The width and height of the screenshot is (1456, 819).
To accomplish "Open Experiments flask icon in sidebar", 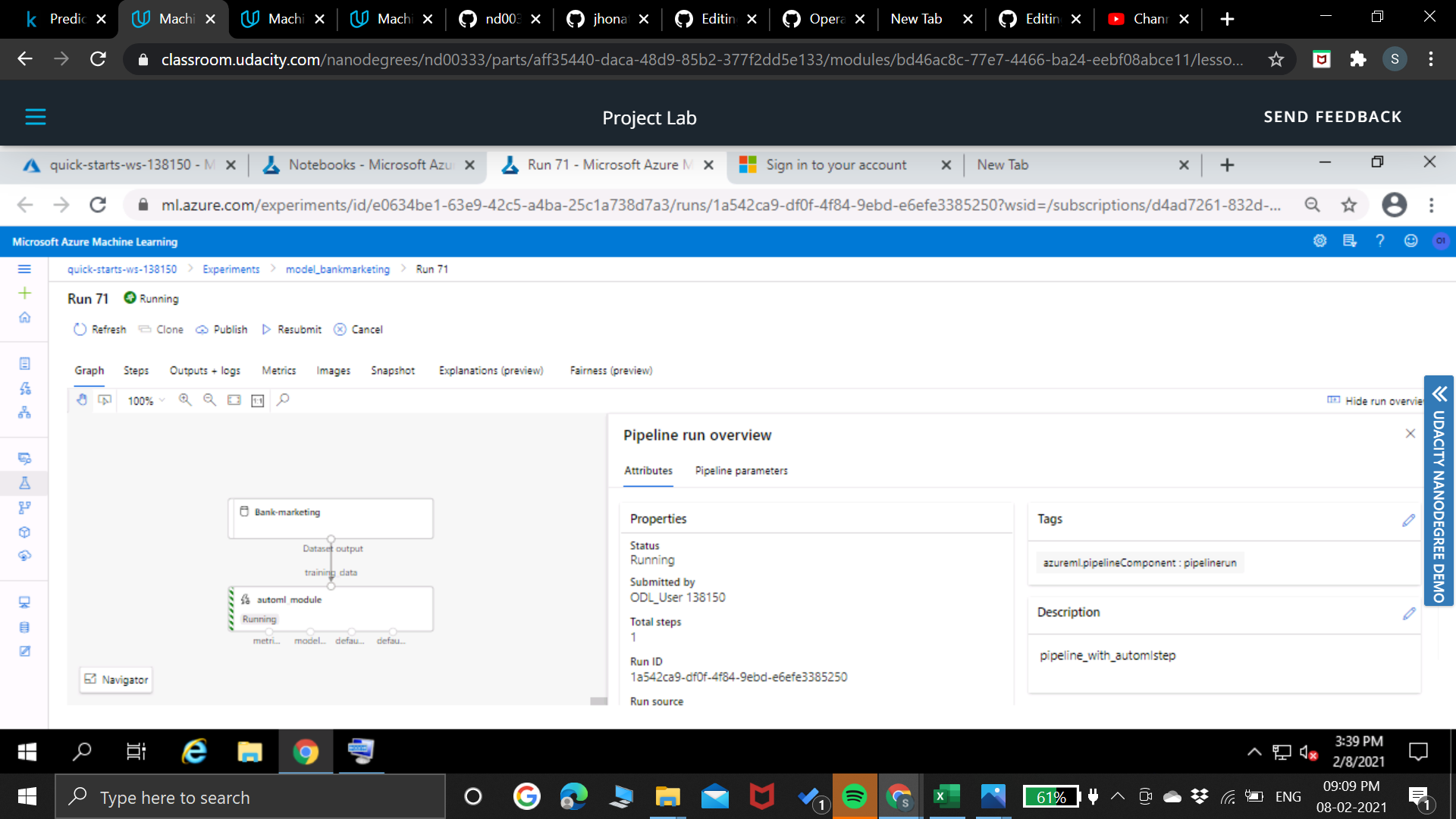I will point(24,483).
